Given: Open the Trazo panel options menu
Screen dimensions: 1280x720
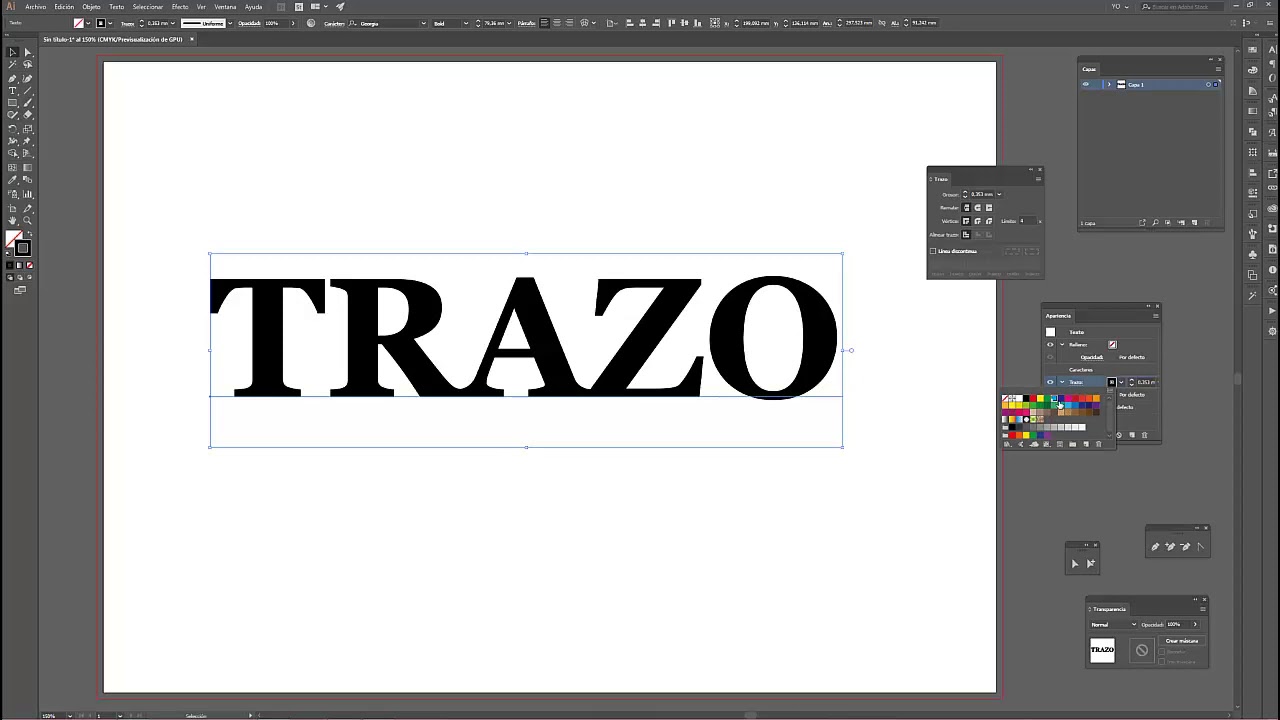Looking at the screenshot, I should pyautogui.click(x=1038, y=179).
